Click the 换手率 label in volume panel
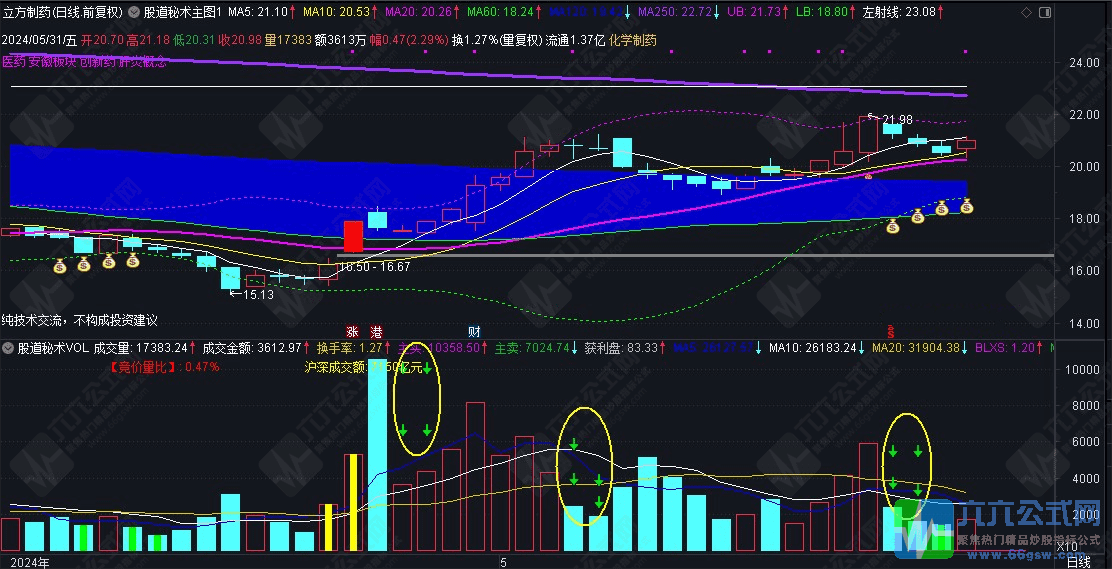The height and width of the screenshot is (569, 1112). click(335, 349)
